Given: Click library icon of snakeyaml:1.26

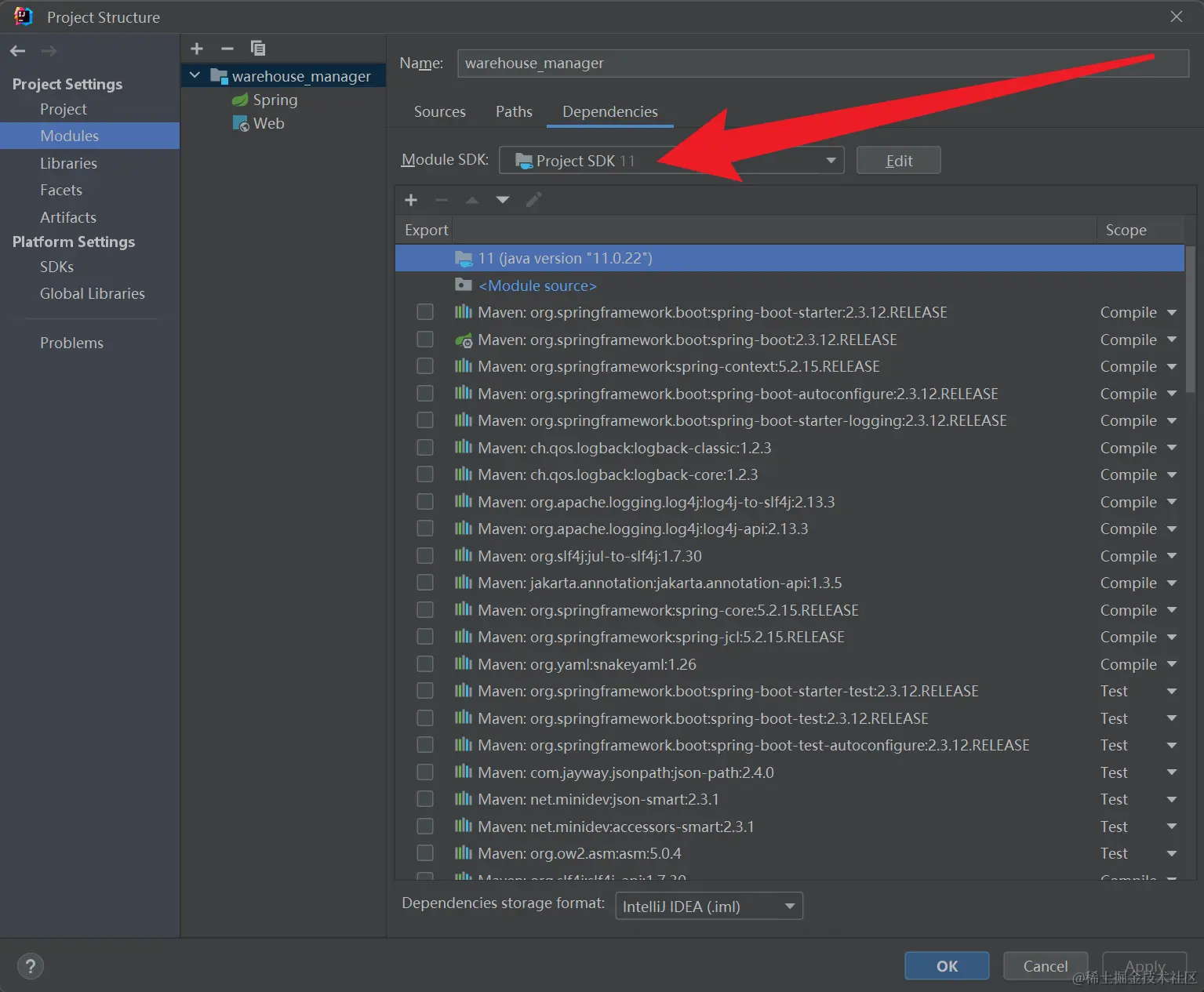Looking at the screenshot, I should coord(464,664).
